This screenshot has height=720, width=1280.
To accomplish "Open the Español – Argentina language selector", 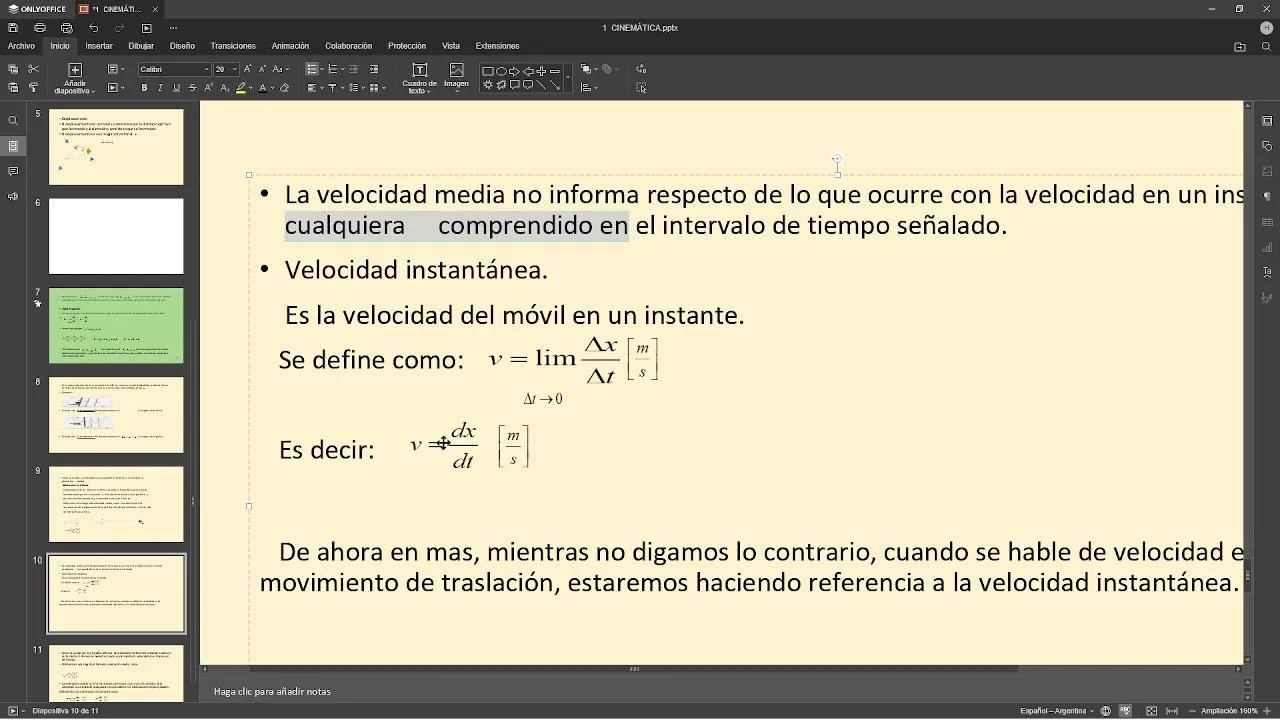I will pyautogui.click(x=1057, y=711).
